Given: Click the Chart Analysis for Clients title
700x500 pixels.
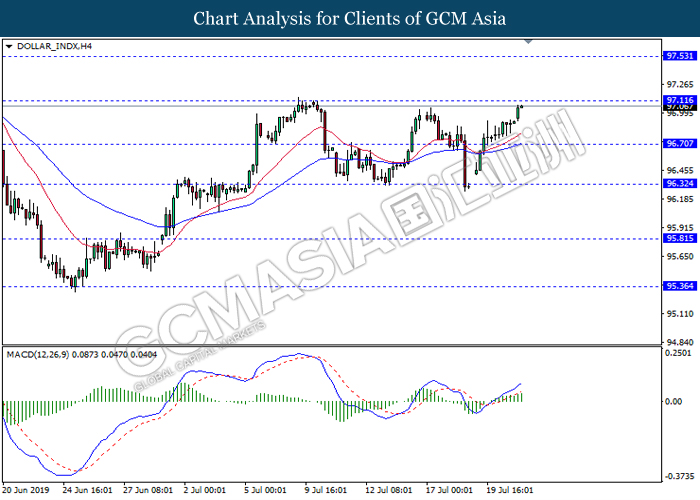Looking at the screenshot, I should click(x=350, y=19).
